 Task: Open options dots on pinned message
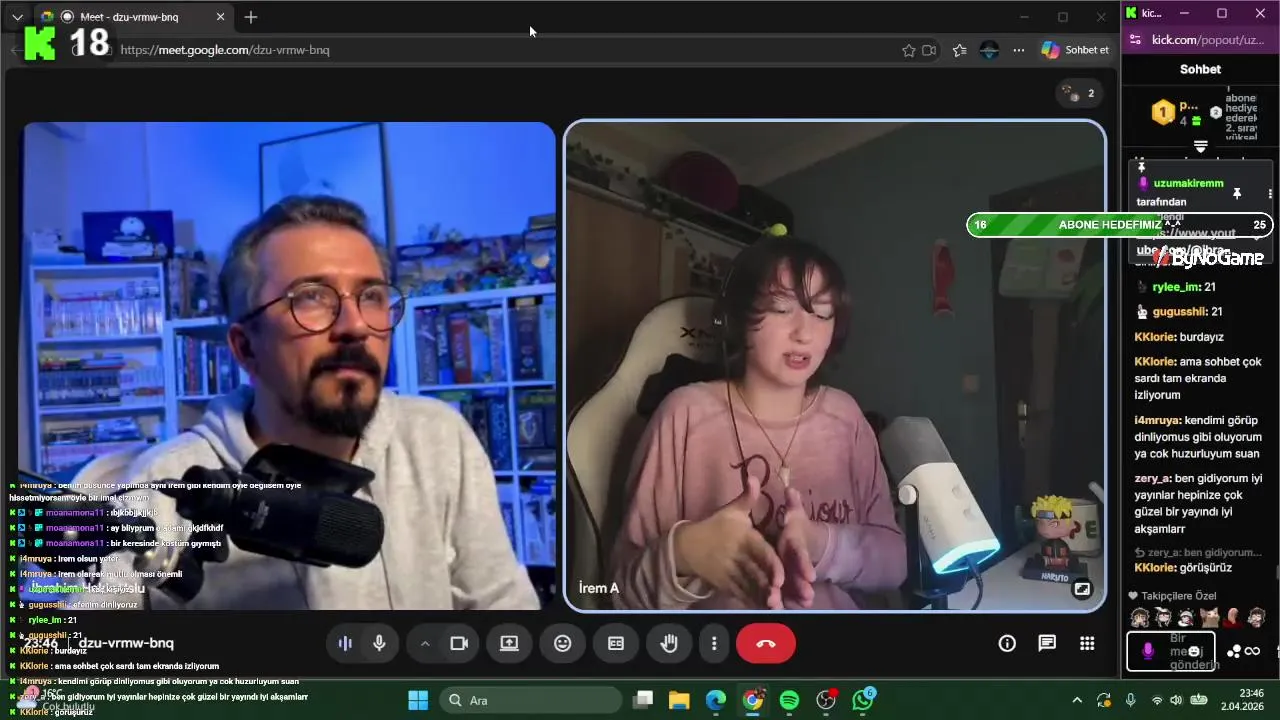[1270, 194]
